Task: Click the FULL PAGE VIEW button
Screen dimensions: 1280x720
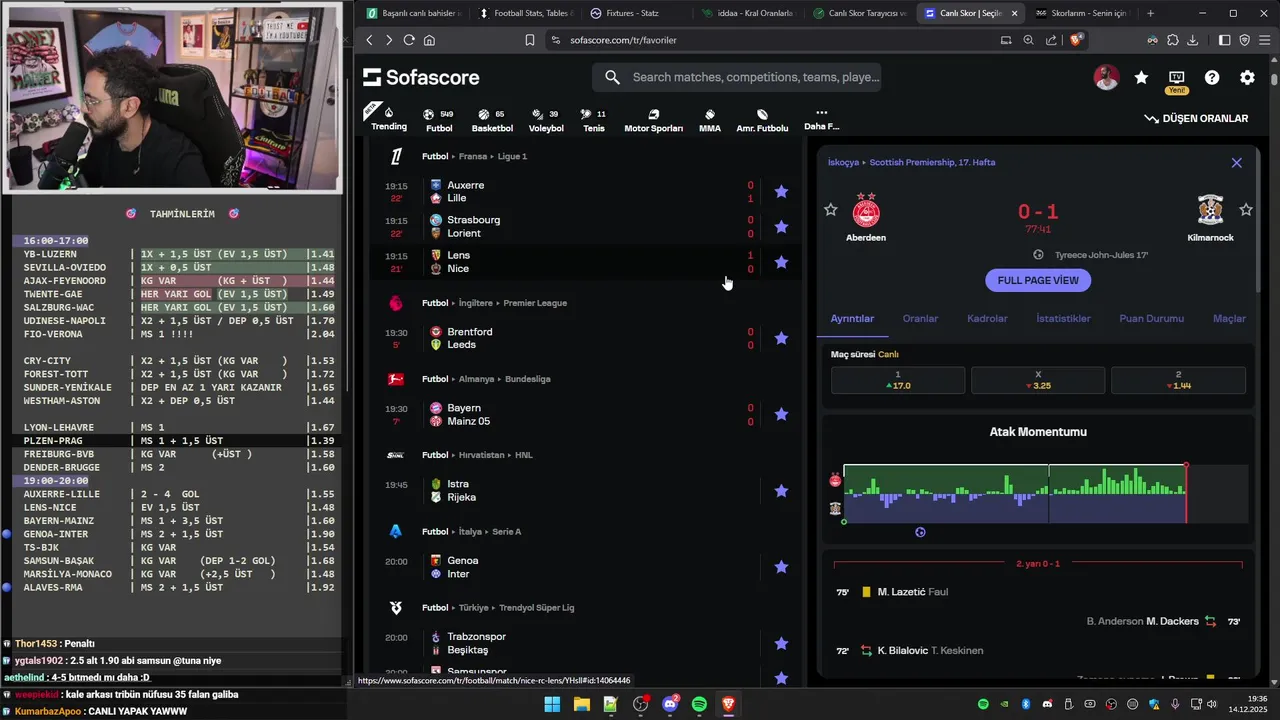Action: [1038, 280]
